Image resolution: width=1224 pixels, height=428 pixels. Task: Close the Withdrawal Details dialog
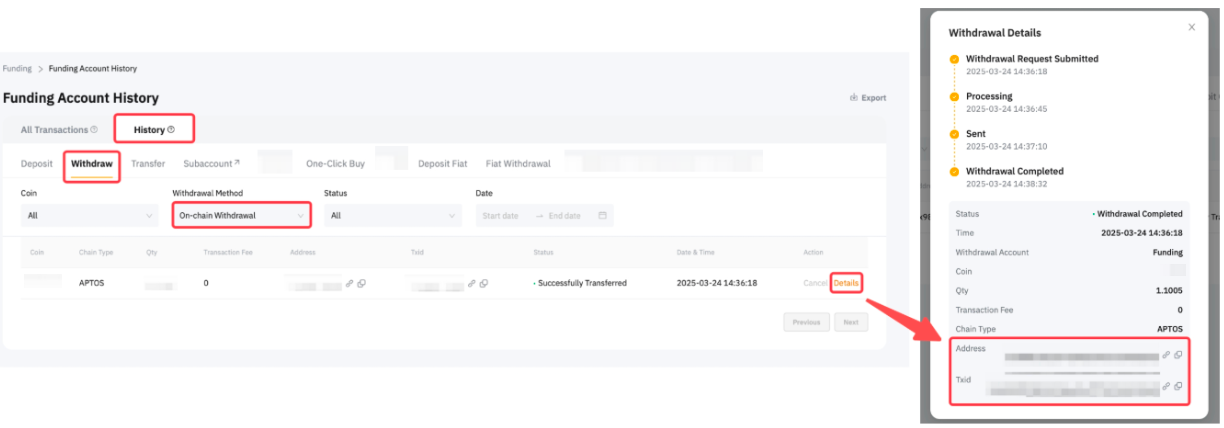click(x=1191, y=27)
